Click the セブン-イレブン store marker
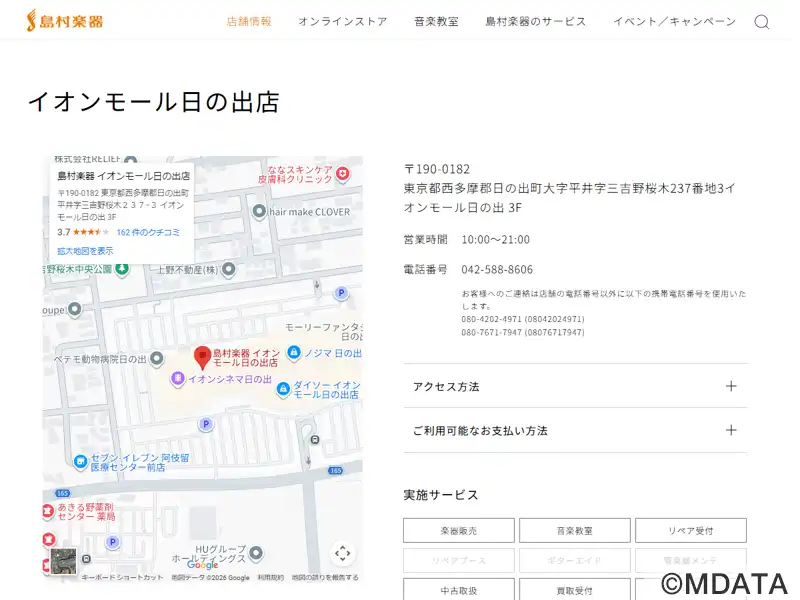 (80, 462)
